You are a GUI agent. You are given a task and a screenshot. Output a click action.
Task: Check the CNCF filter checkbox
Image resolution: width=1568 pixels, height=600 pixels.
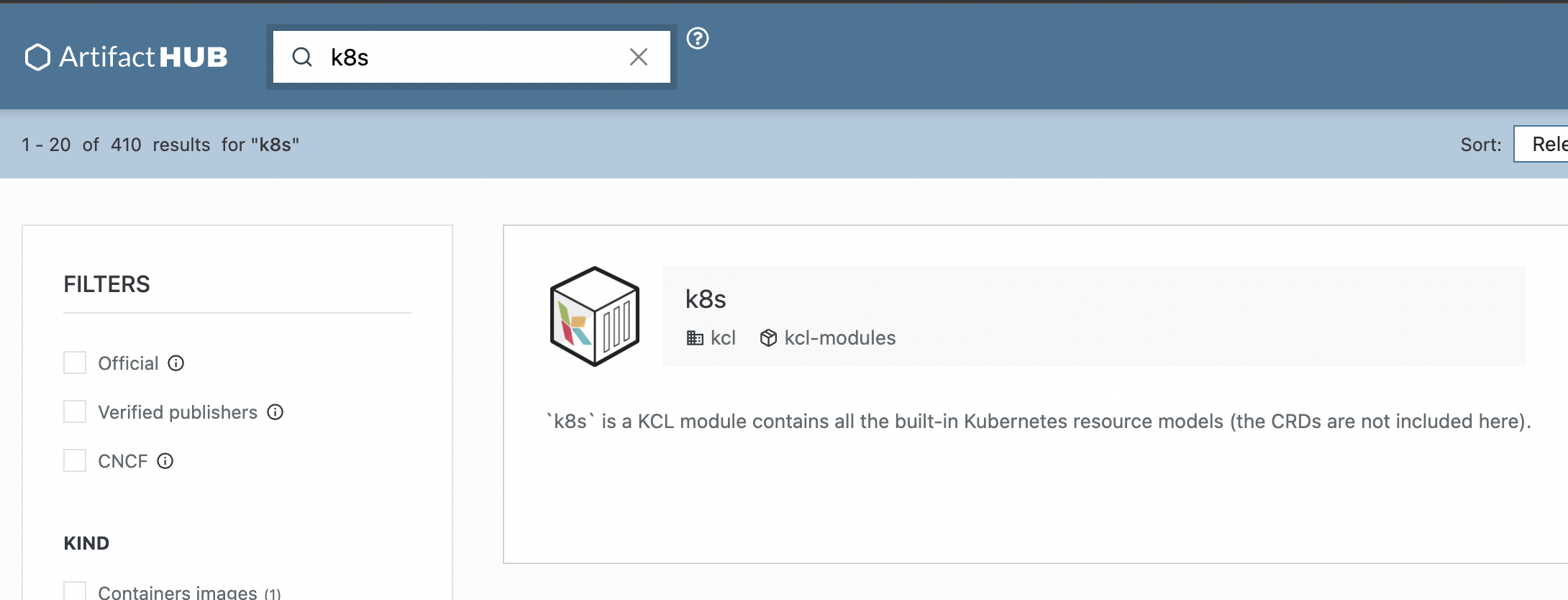click(x=75, y=460)
